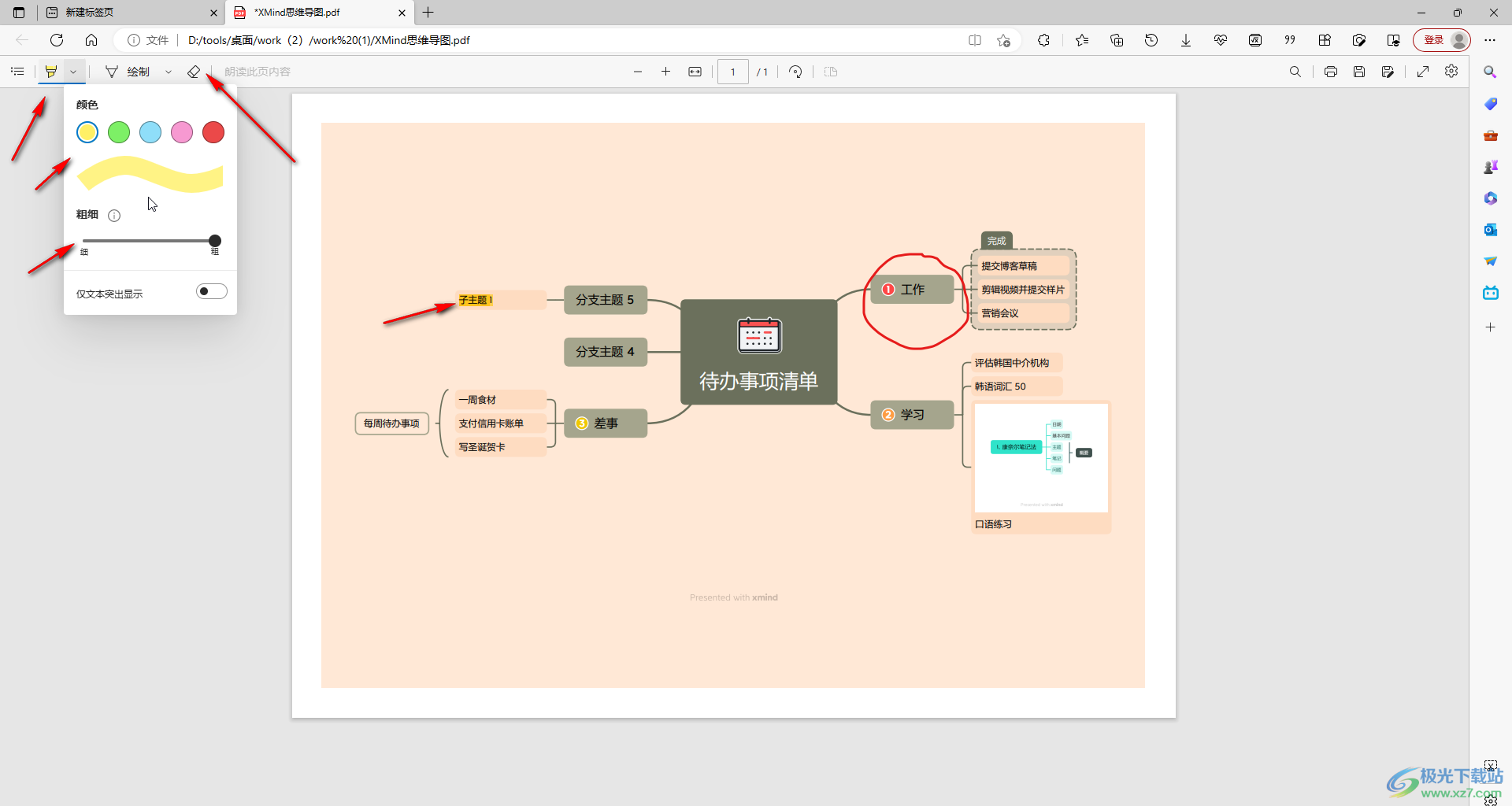This screenshot has height=806, width=1512.
Task: Open sidebar search icon
Action: (1490, 72)
